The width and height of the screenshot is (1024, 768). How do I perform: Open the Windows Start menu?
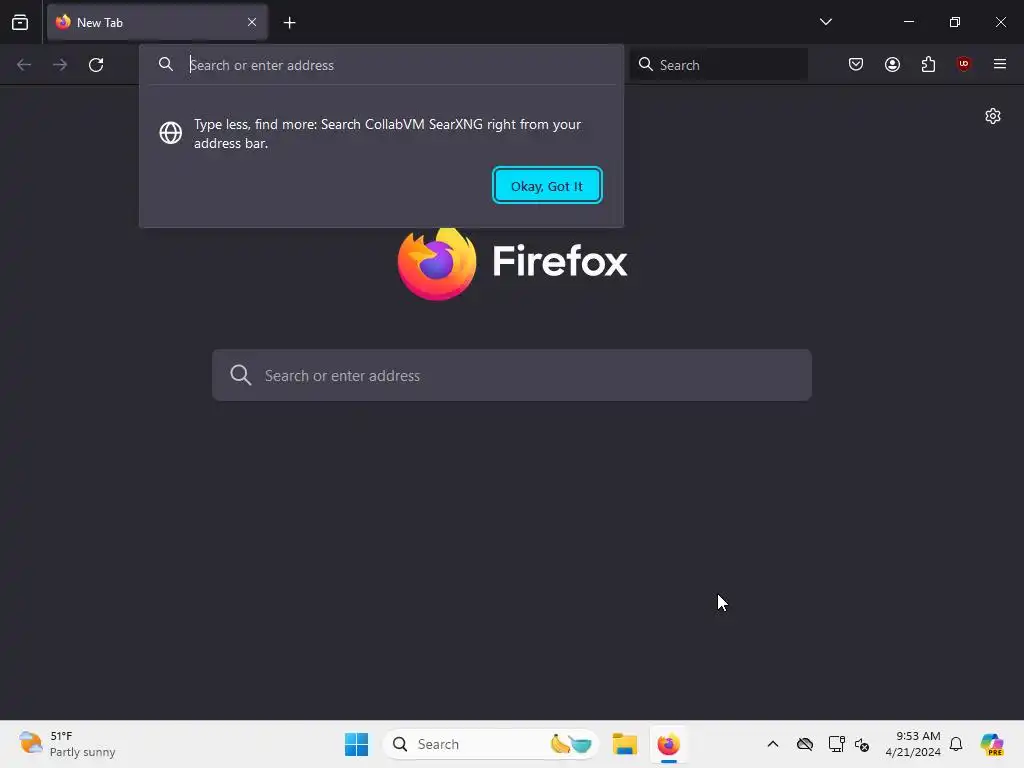(357, 744)
